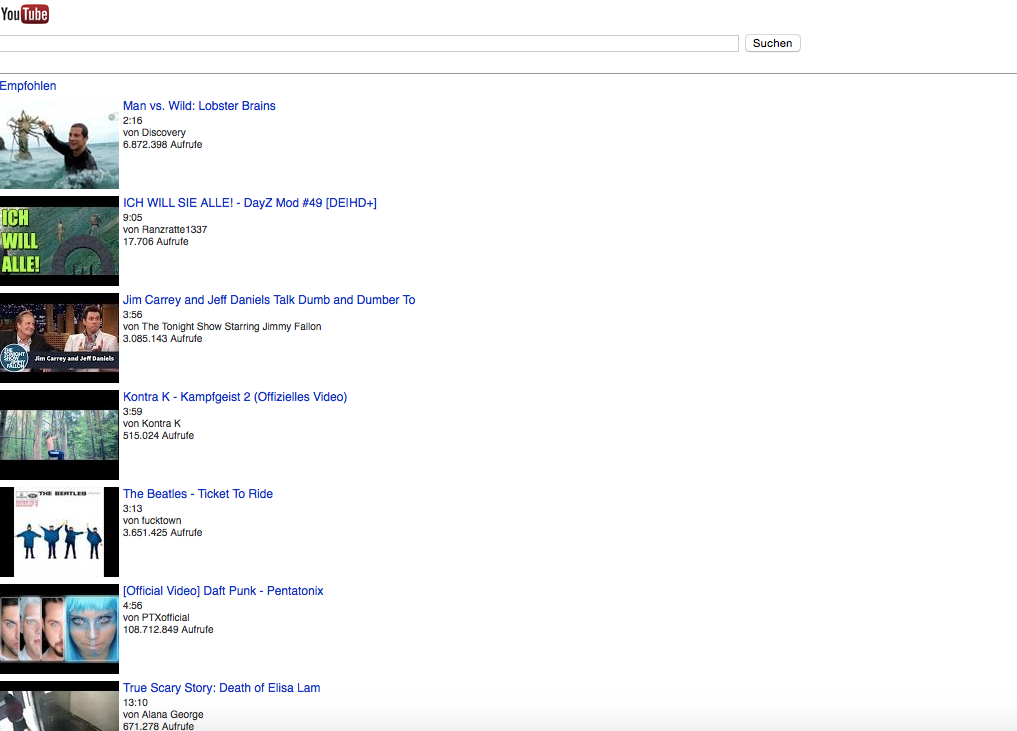Click the duration text '2:16'
The width and height of the screenshot is (1017, 731).
click(132, 121)
